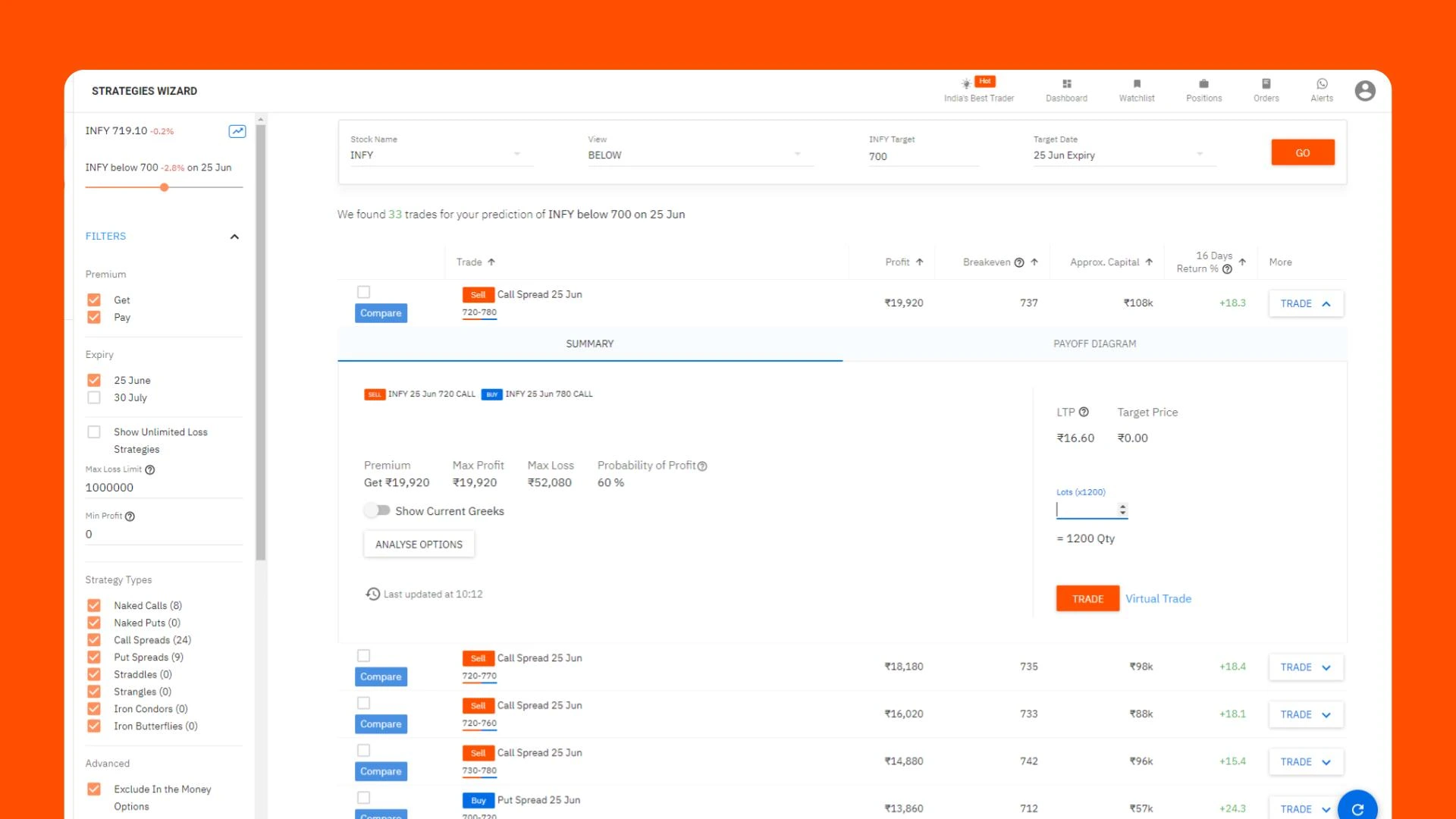Viewport: 1456px width, 819px height.
Task: Toggle Show Current Greeks switch
Action: coord(377,510)
